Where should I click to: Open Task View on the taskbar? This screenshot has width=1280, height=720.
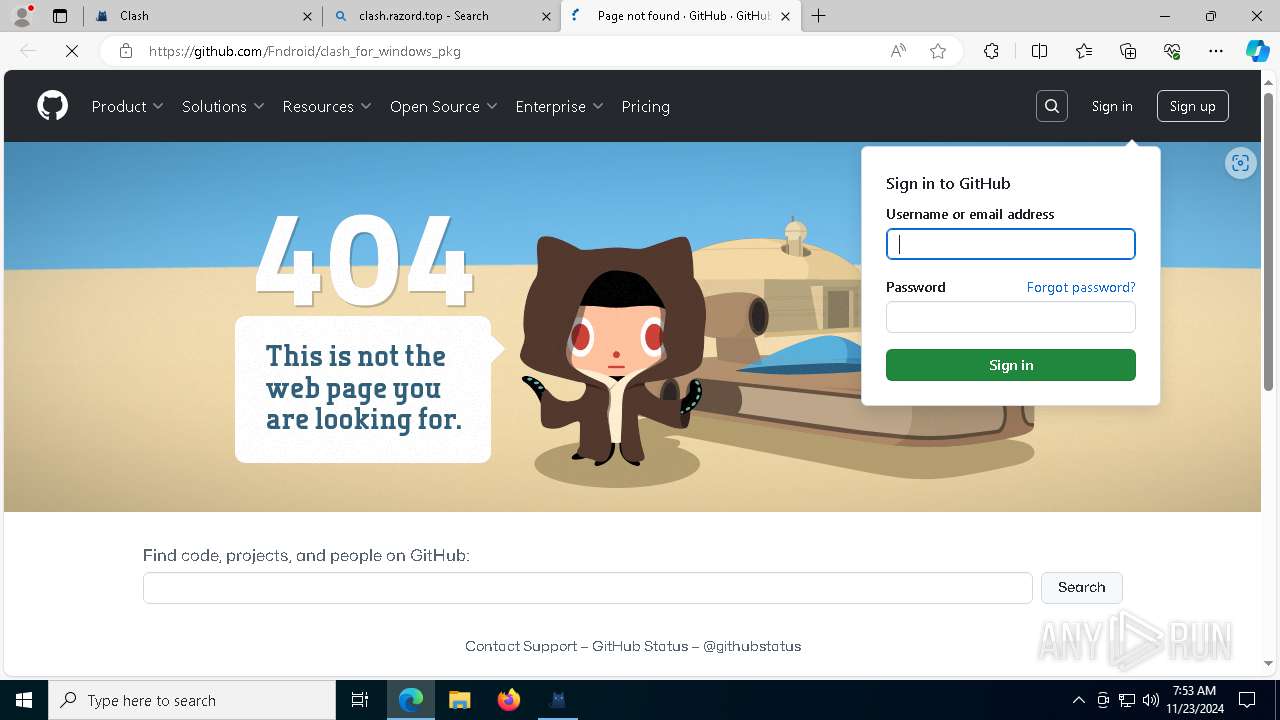point(360,700)
